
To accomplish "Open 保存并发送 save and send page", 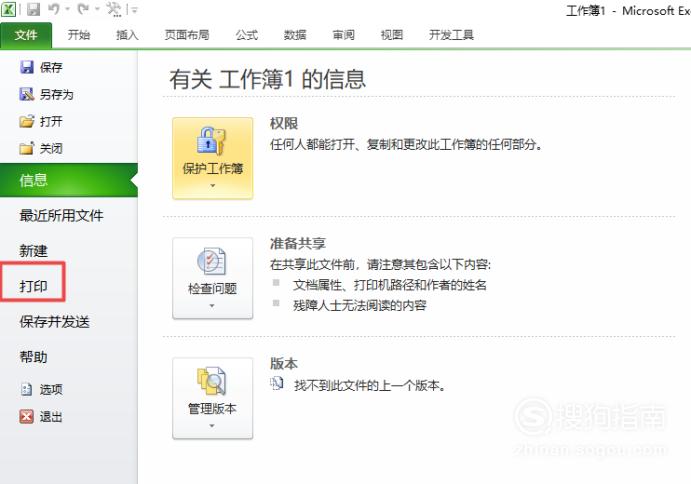I will click(x=54, y=322).
